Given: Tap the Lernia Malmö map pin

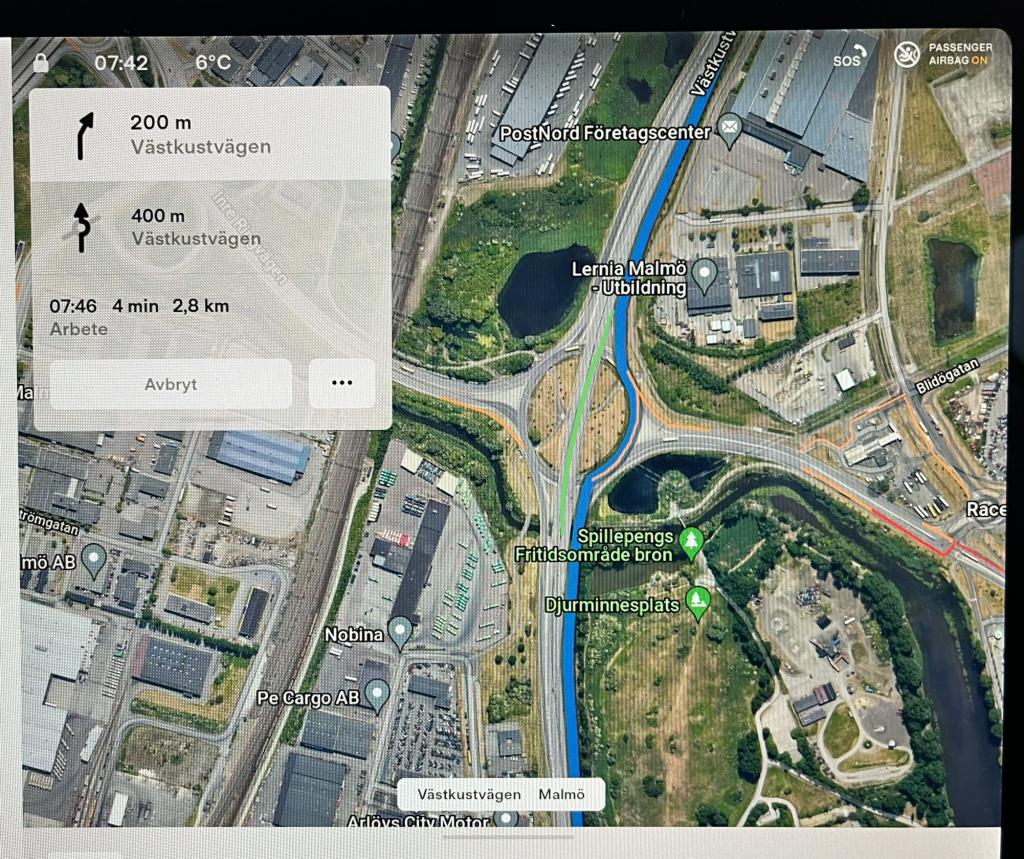Looking at the screenshot, I should coord(705,271).
